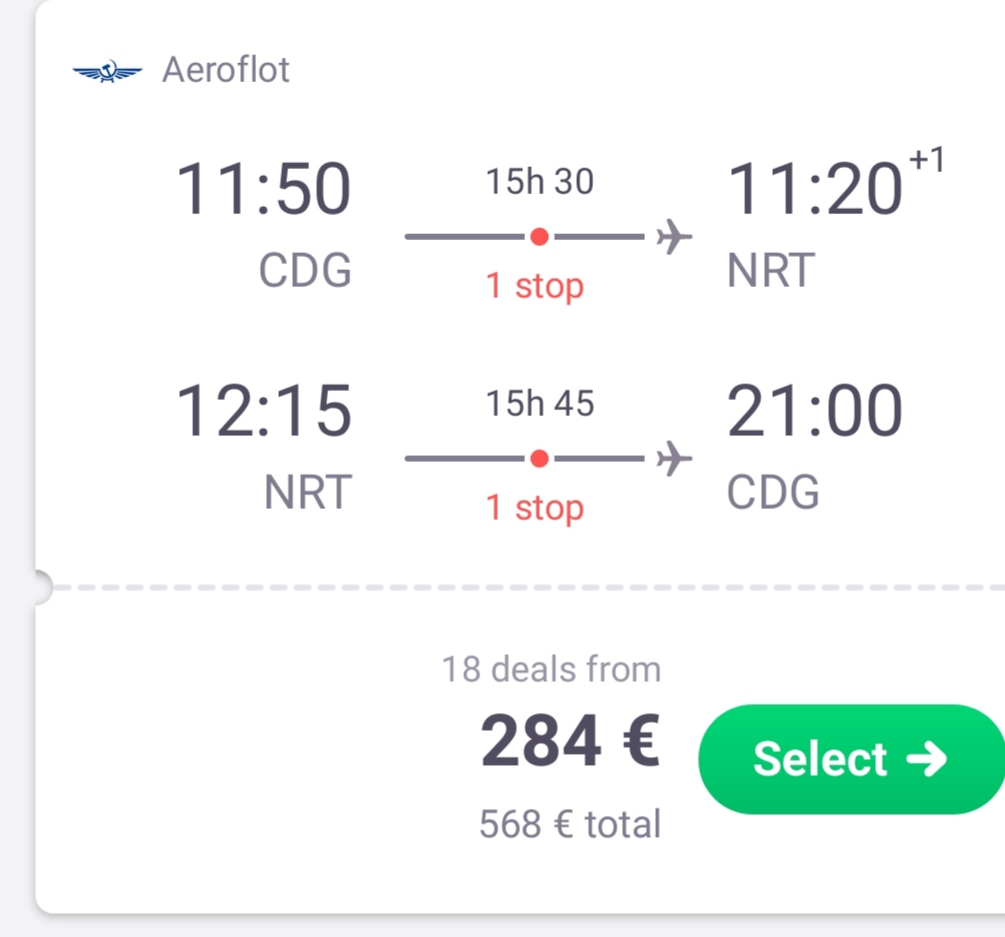Click the 18 deals from text
Viewport: 1005px width, 937px height.
(551, 669)
